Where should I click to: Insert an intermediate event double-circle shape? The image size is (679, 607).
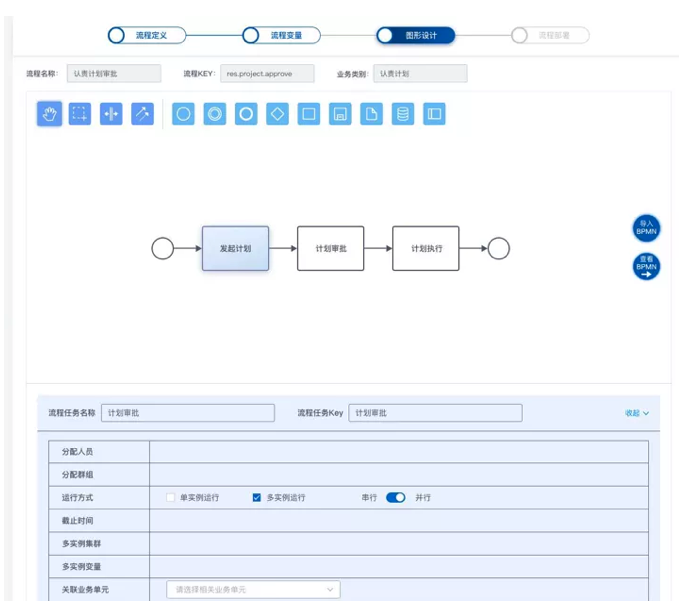(x=215, y=114)
